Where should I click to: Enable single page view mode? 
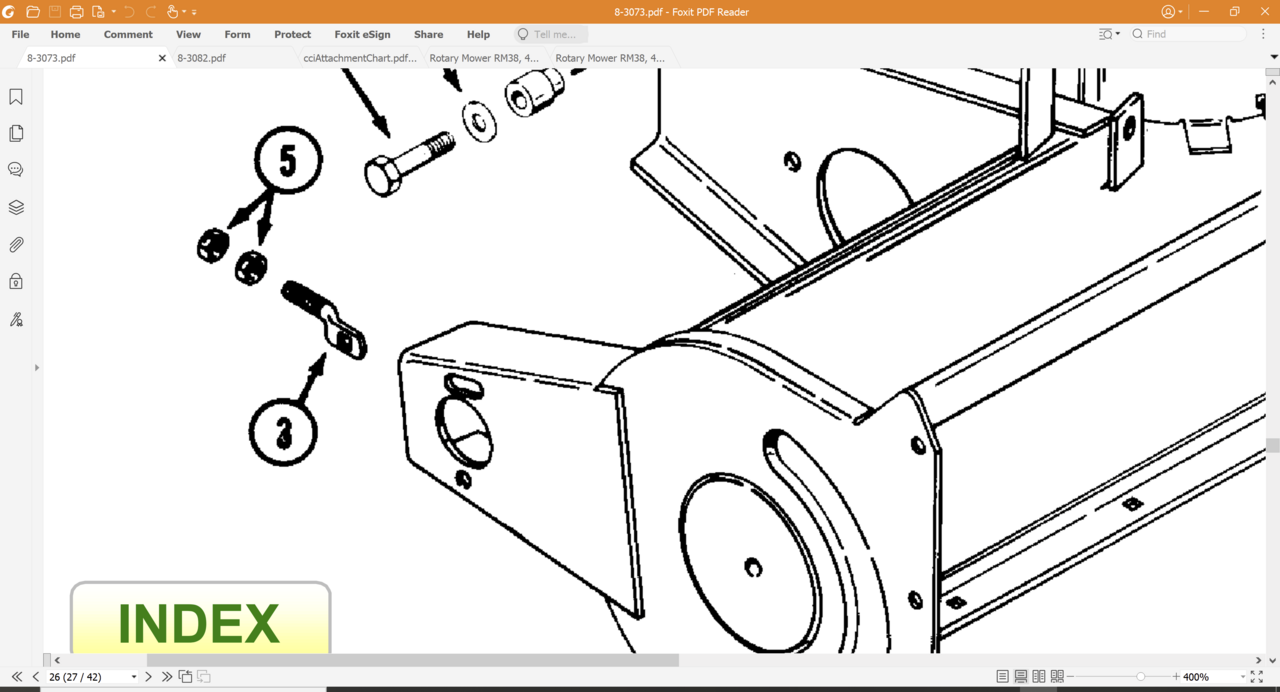(1003, 677)
